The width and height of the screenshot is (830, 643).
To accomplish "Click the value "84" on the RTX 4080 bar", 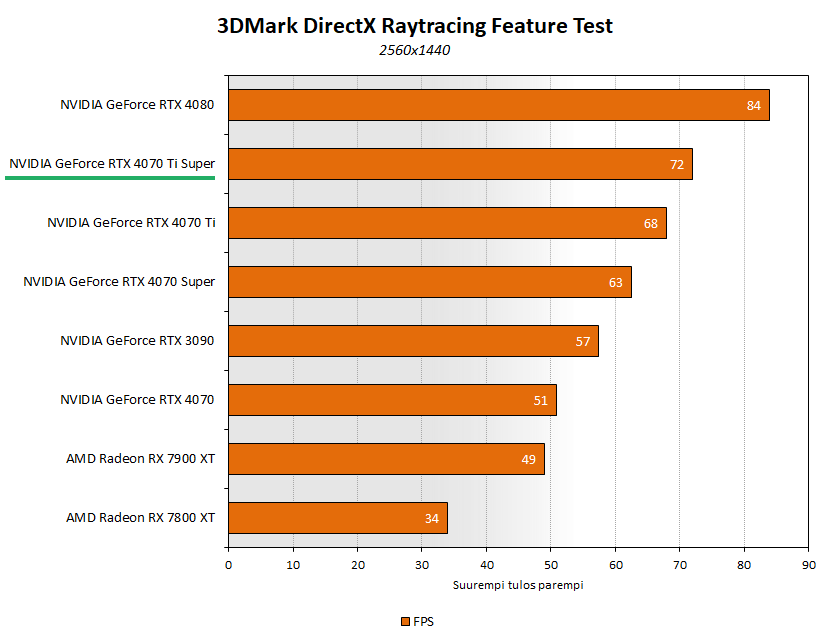I will tap(754, 106).
